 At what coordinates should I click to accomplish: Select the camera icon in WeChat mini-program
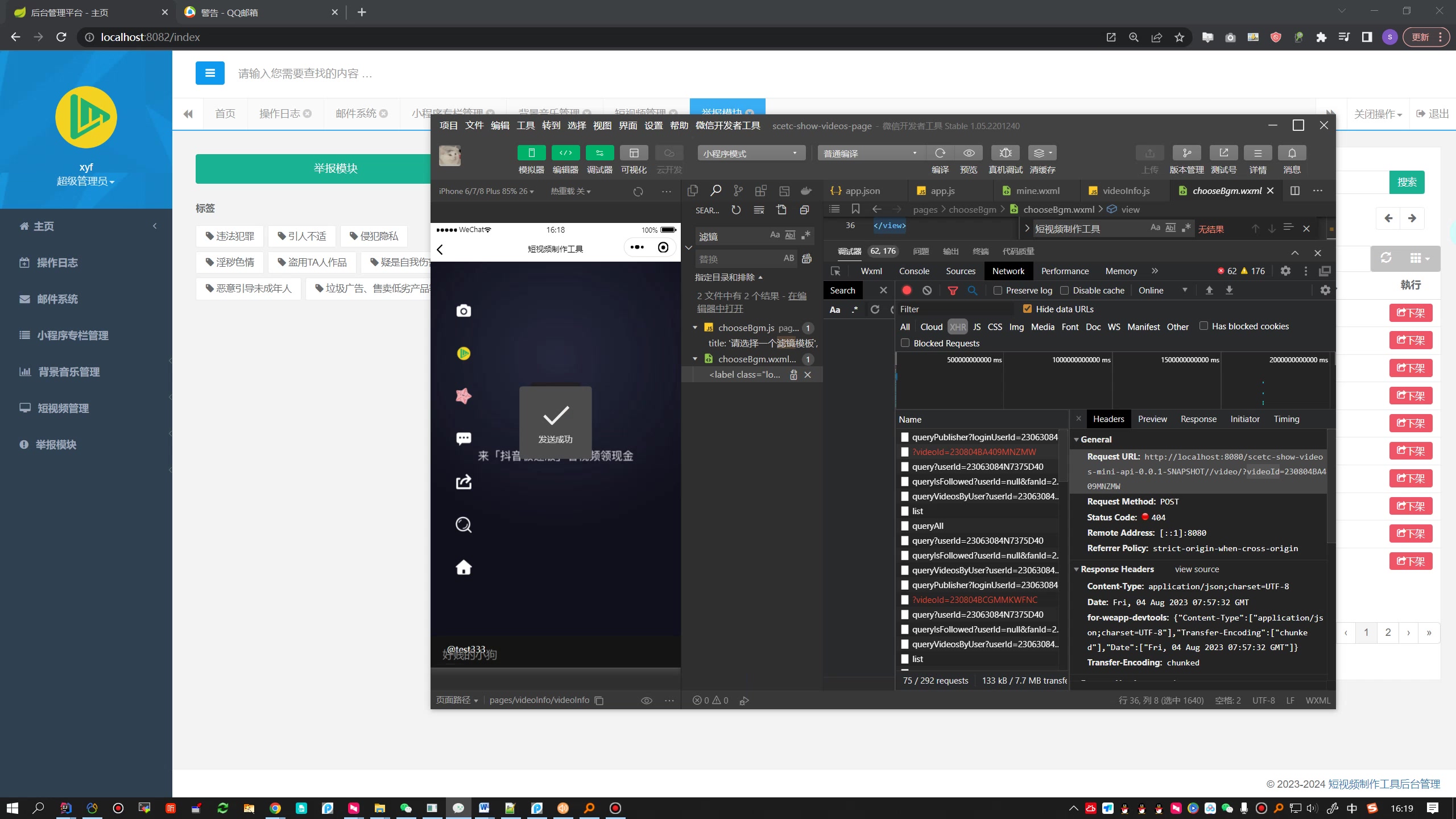click(x=463, y=310)
